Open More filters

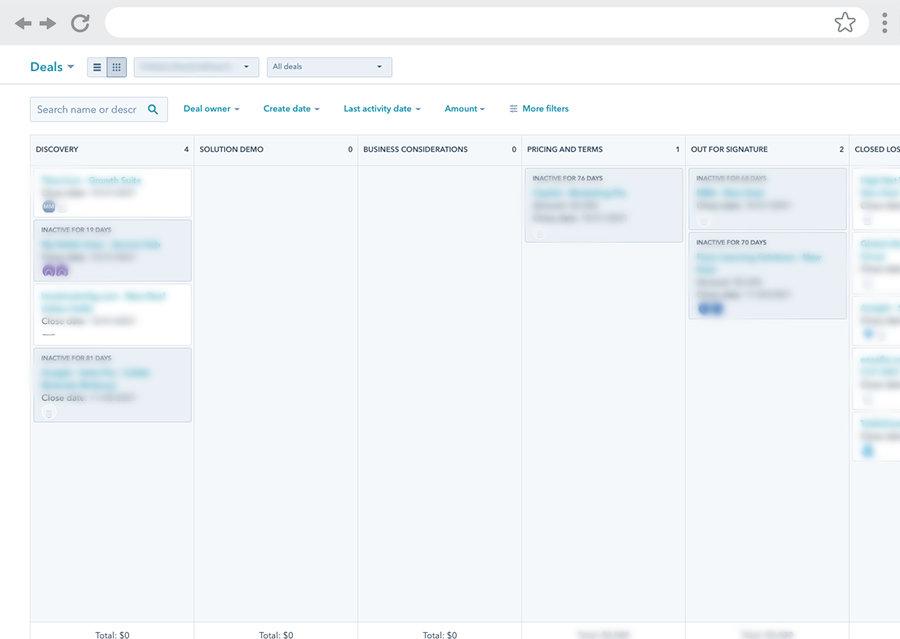(539, 109)
